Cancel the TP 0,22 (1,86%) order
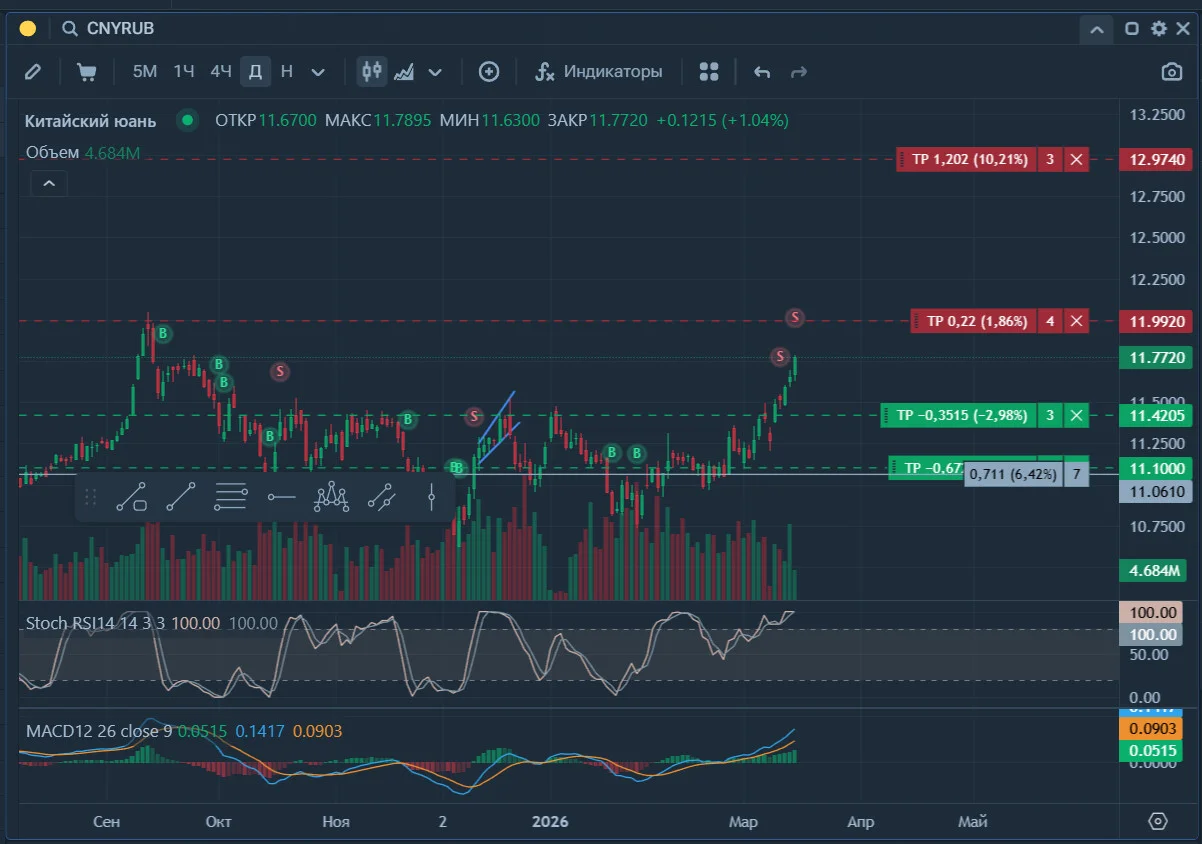 point(1076,321)
